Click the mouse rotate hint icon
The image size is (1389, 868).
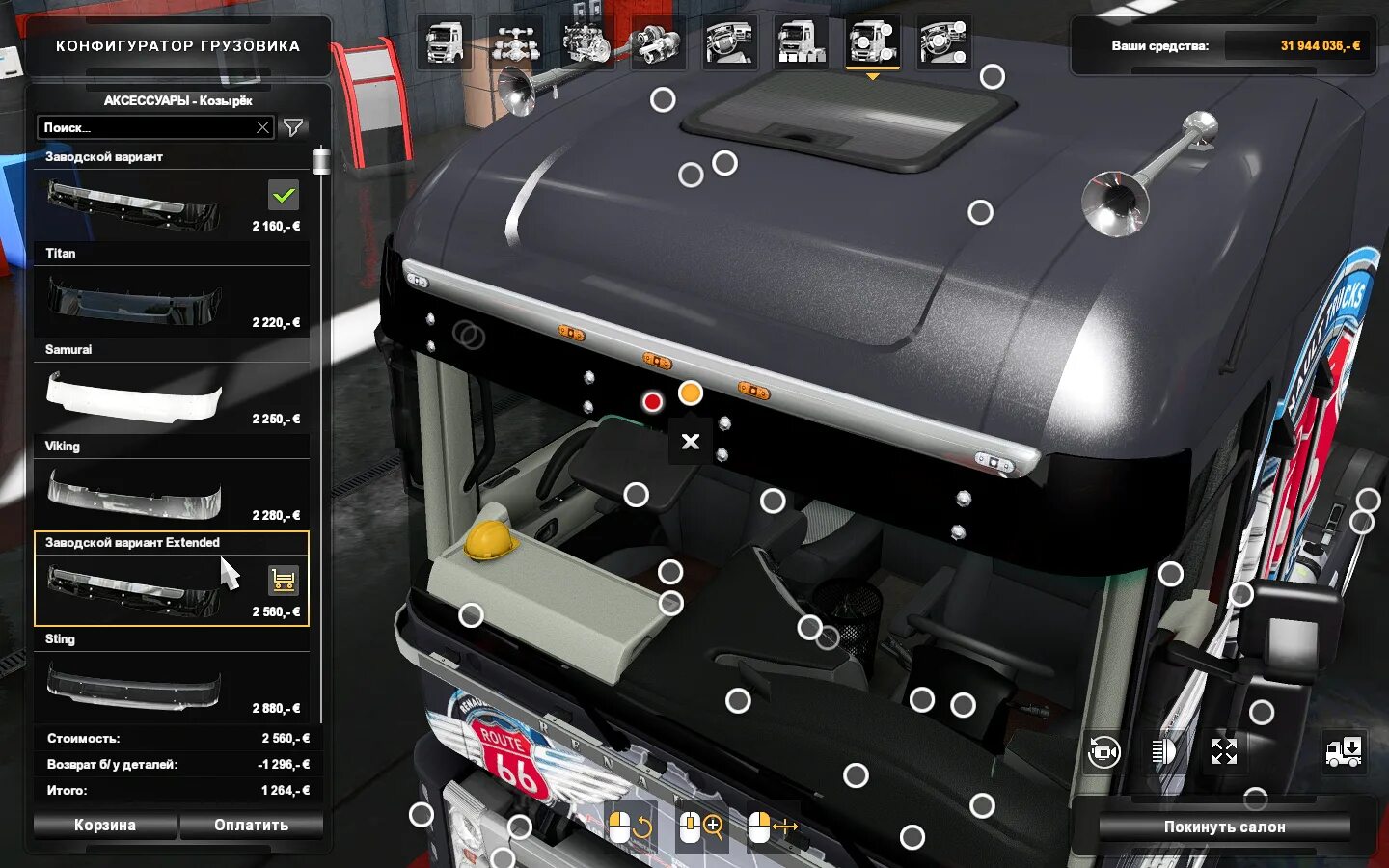(x=631, y=827)
